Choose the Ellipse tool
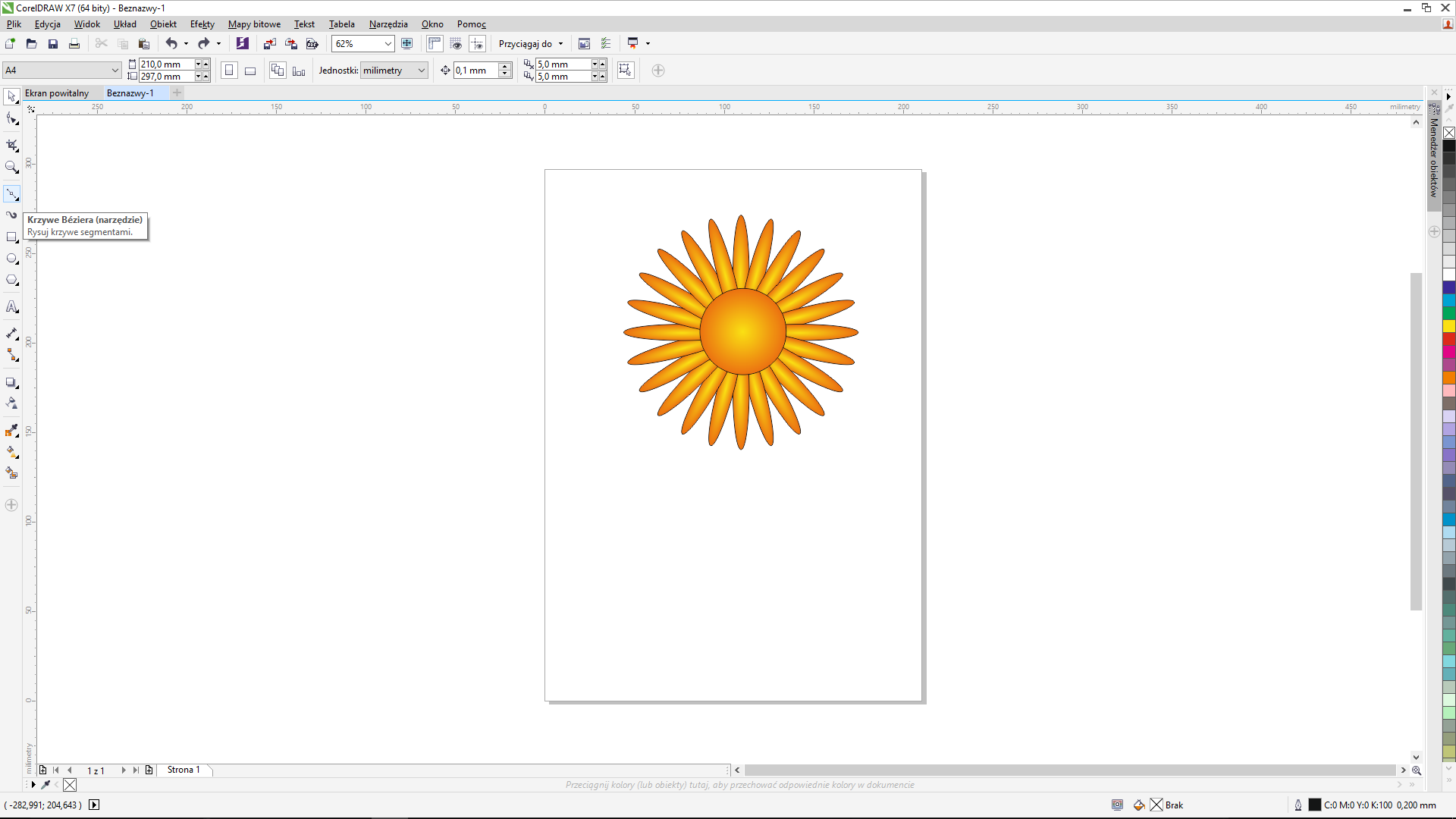Viewport: 1456px width, 819px height. point(11,259)
